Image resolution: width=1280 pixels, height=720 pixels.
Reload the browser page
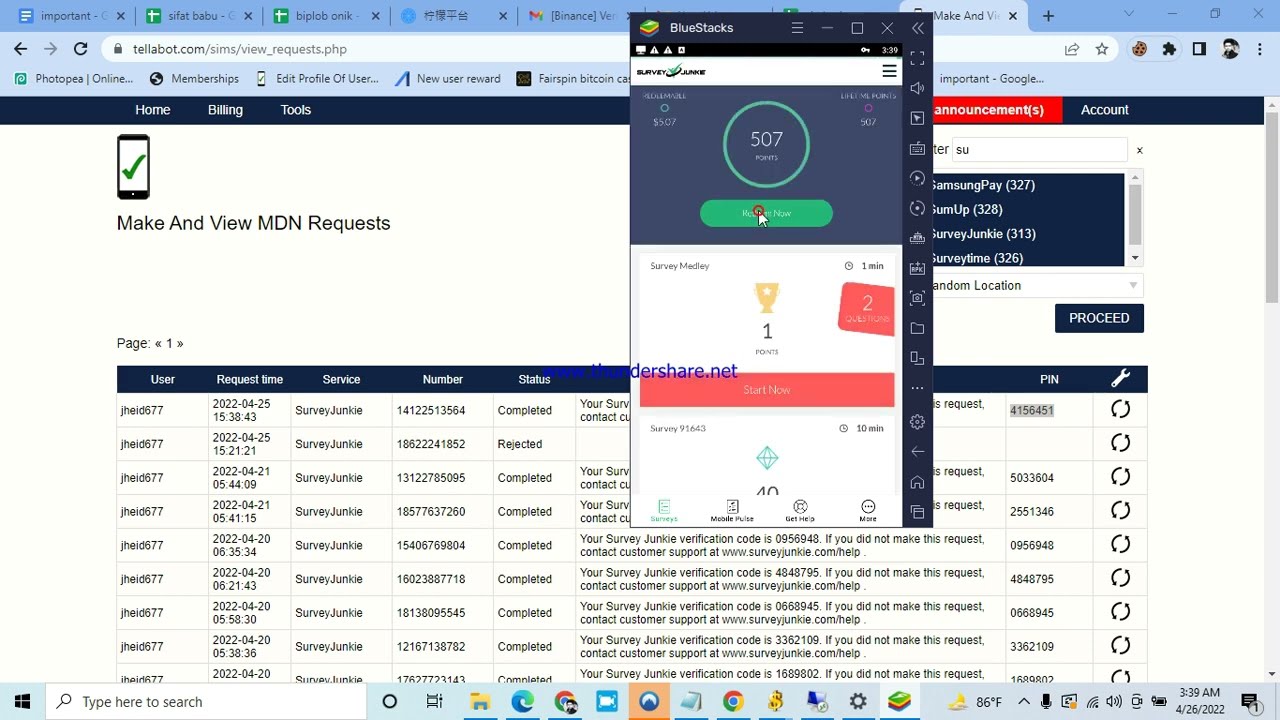click(80, 49)
